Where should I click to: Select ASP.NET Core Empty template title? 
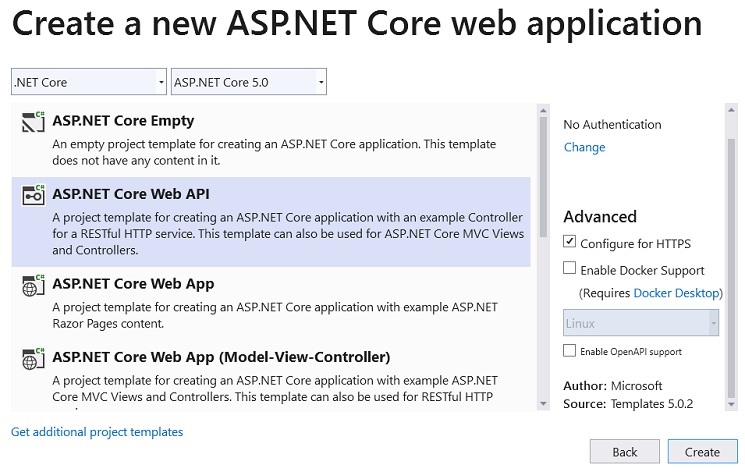tap(123, 121)
